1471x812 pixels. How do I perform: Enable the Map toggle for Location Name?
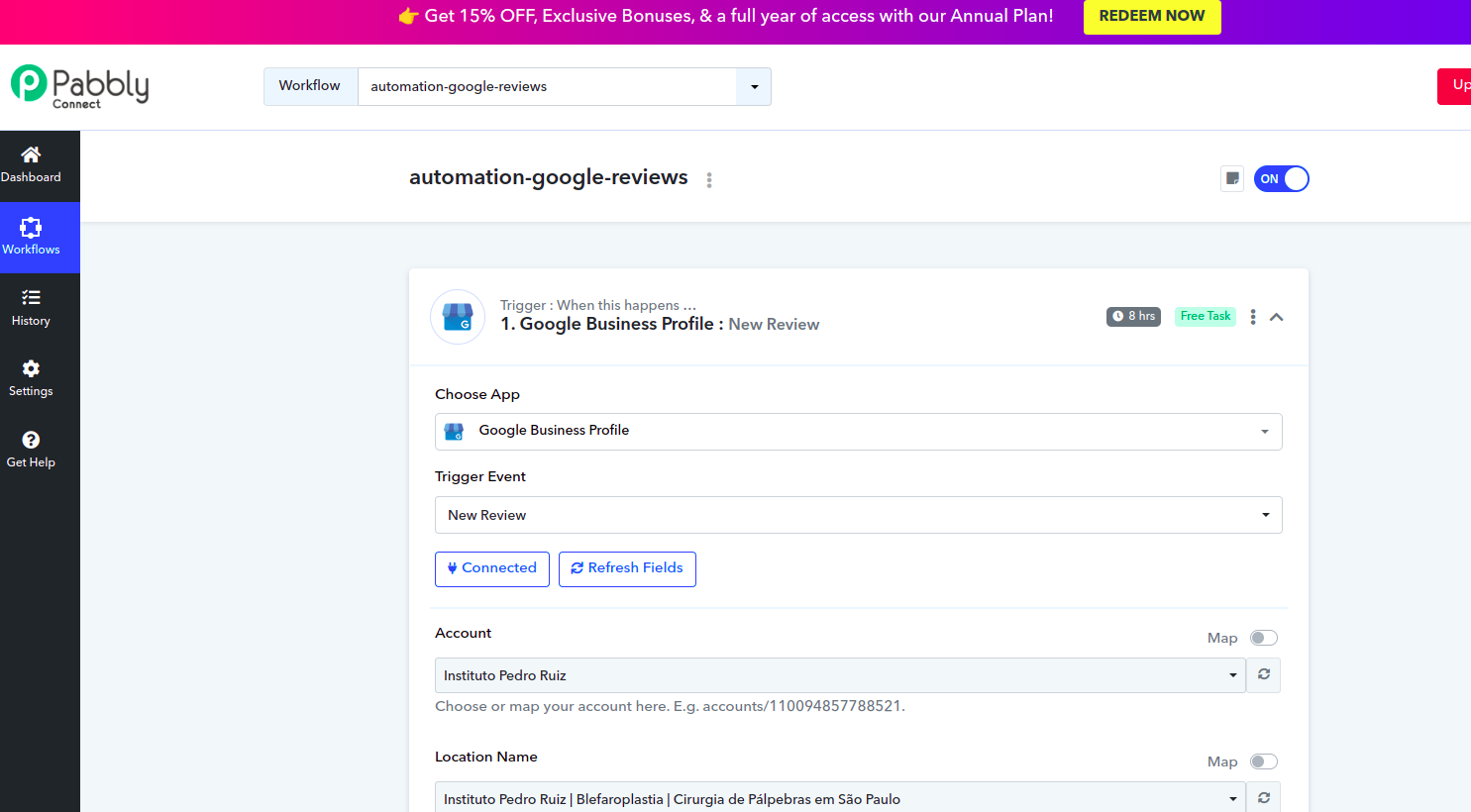[x=1264, y=761]
